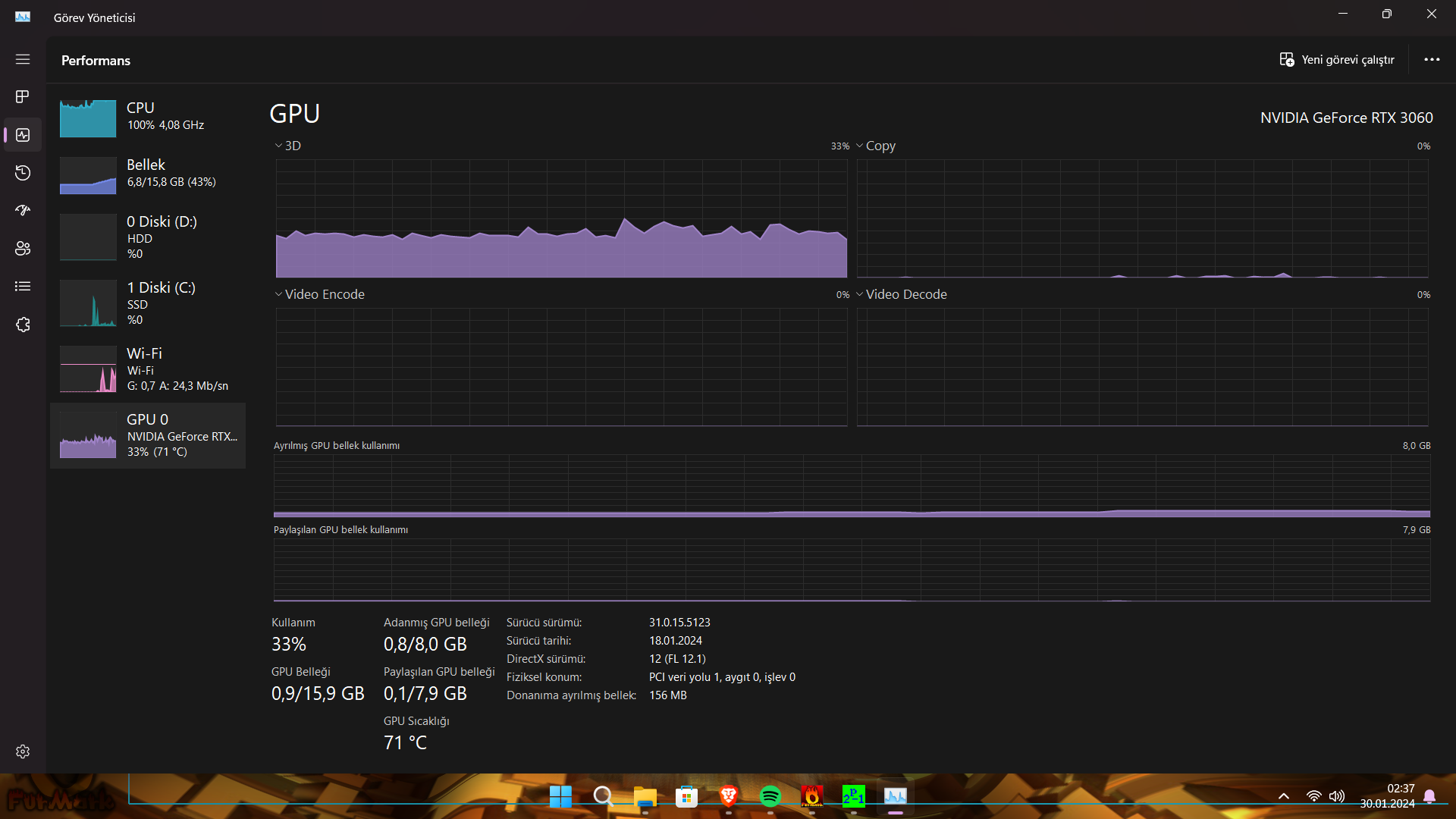This screenshot has height=819, width=1456.
Task: Open the volume tray icon
Action: click(x=1336, y=796)
